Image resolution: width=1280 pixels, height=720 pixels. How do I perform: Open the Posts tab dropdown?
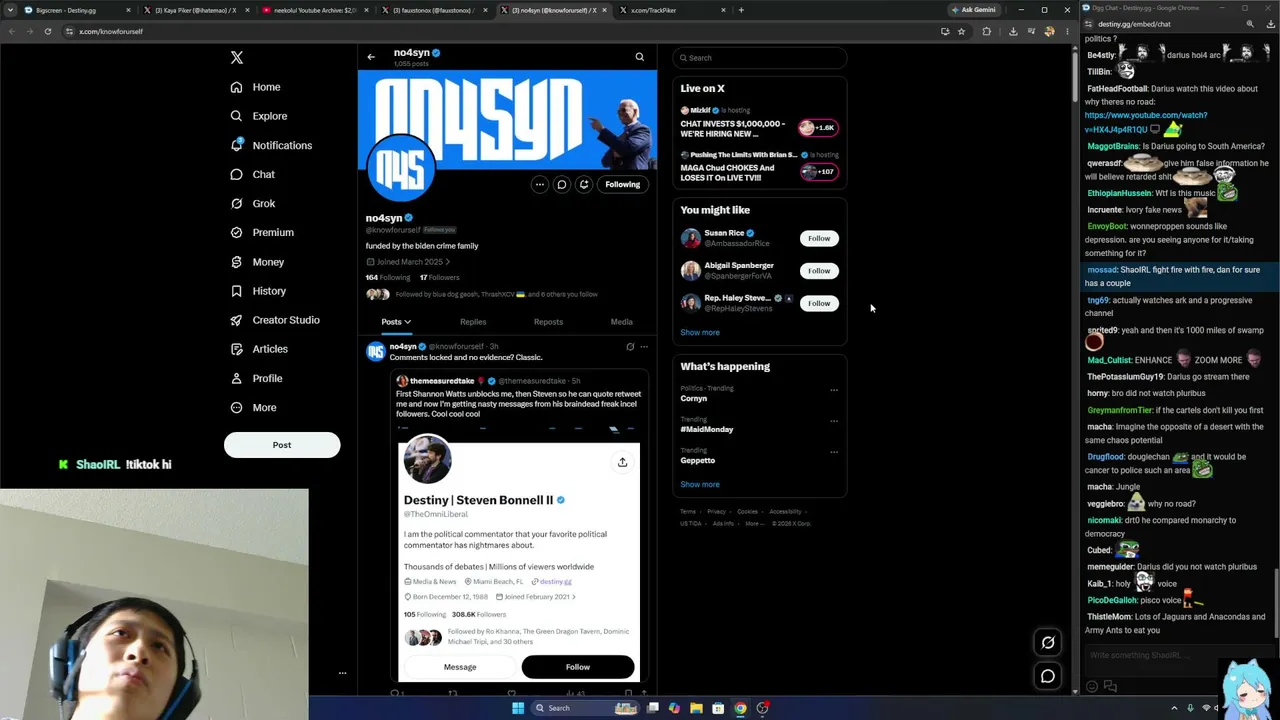pos(396,322)
